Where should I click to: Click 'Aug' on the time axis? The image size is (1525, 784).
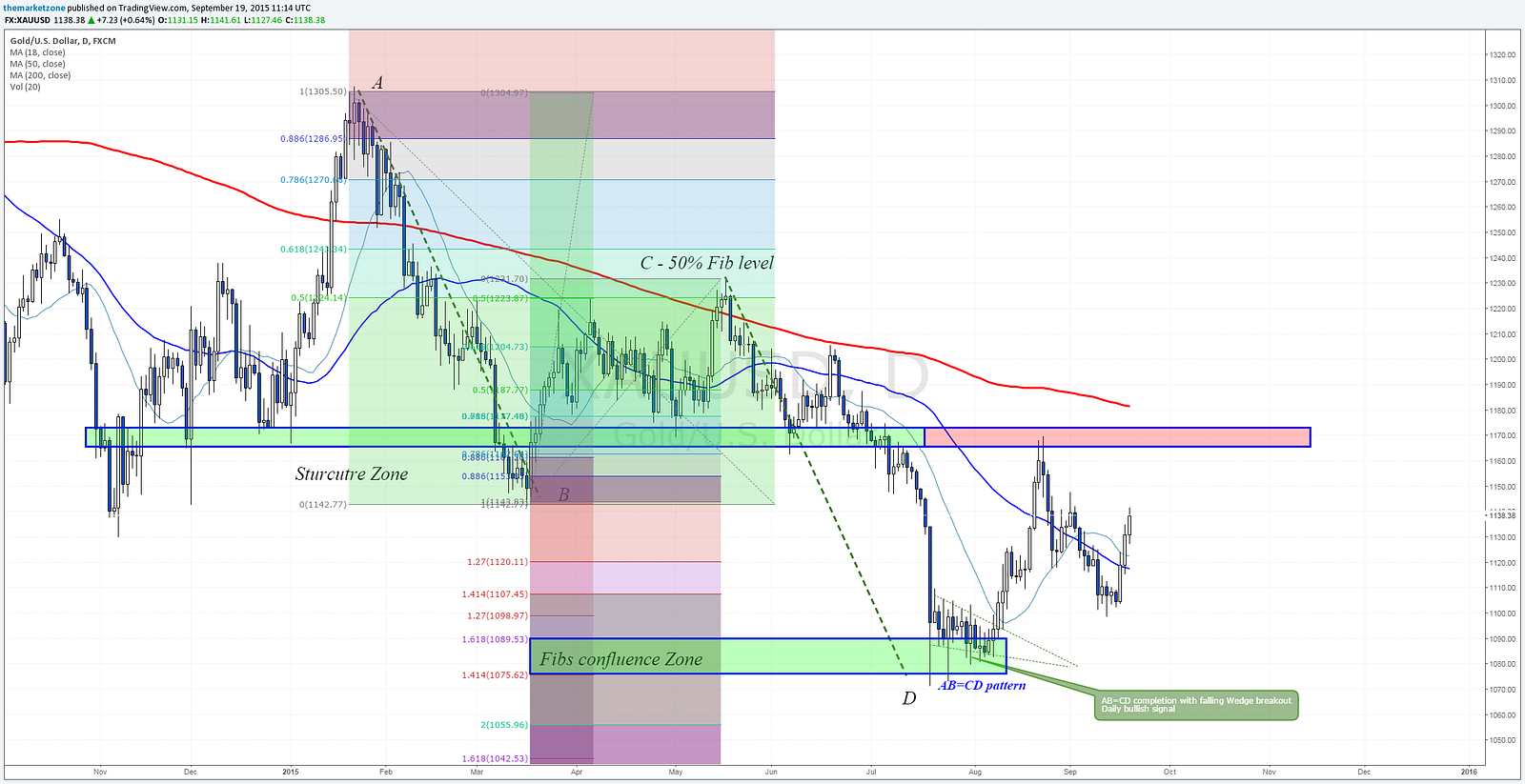[975, 772]
